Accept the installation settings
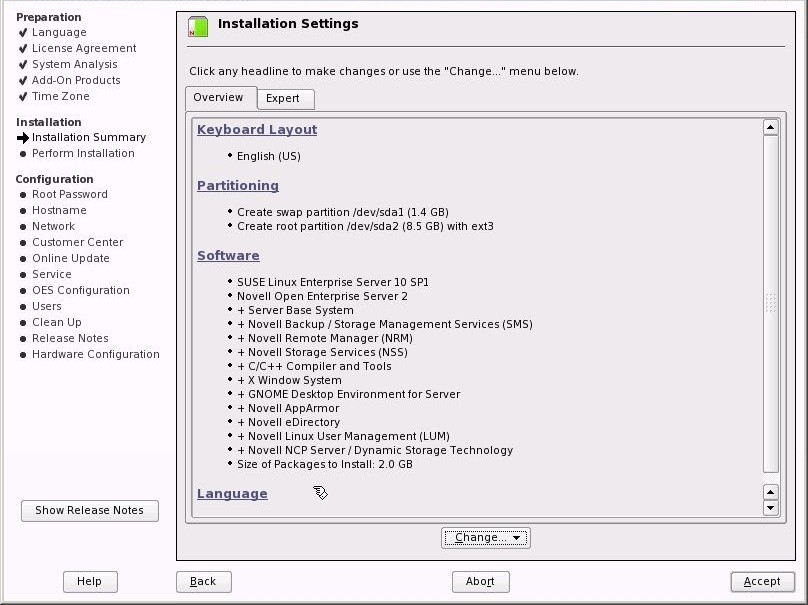 click(762, 581)
